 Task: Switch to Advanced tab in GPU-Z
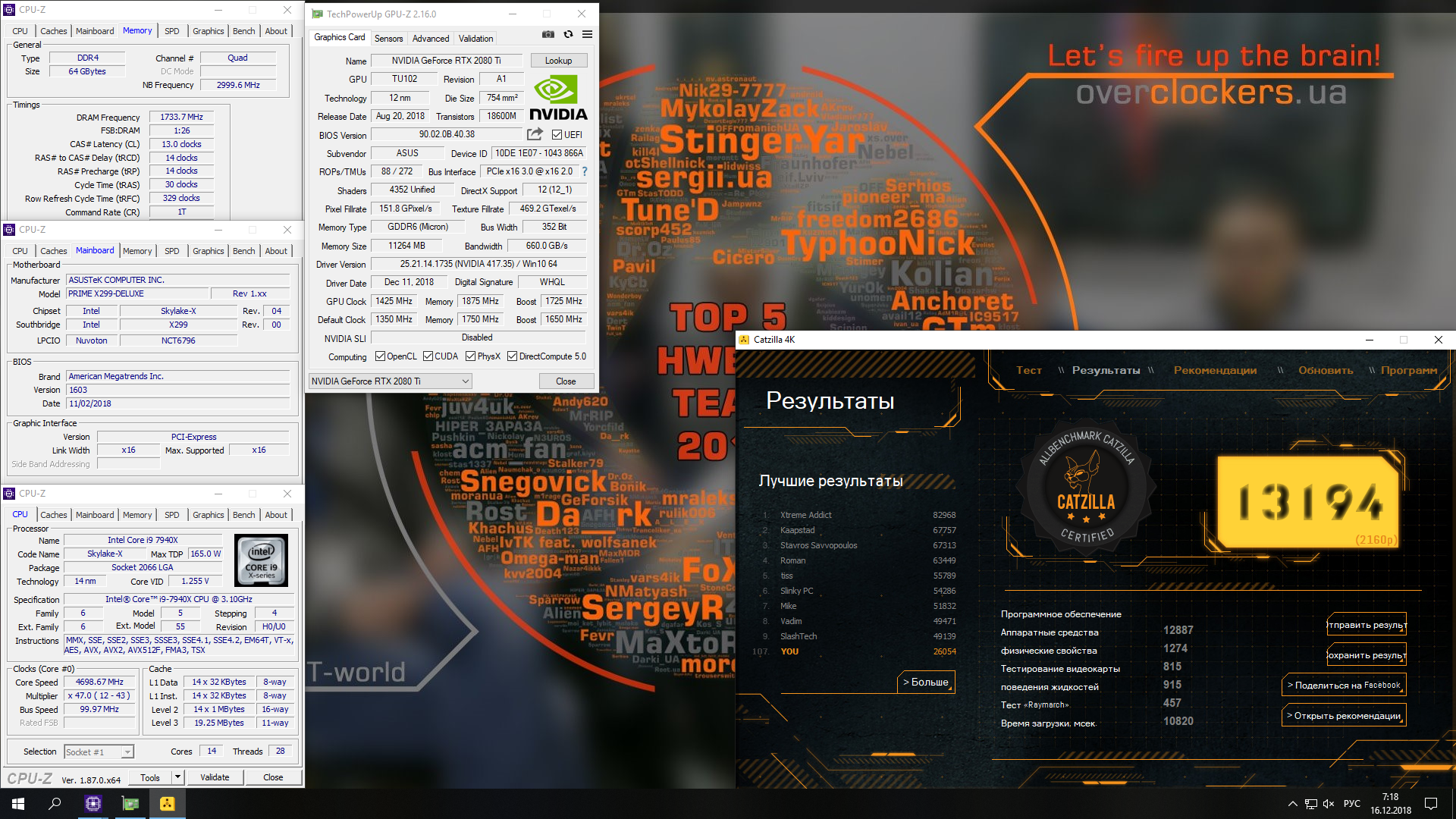pyautogui.click(x=431, y=39)
